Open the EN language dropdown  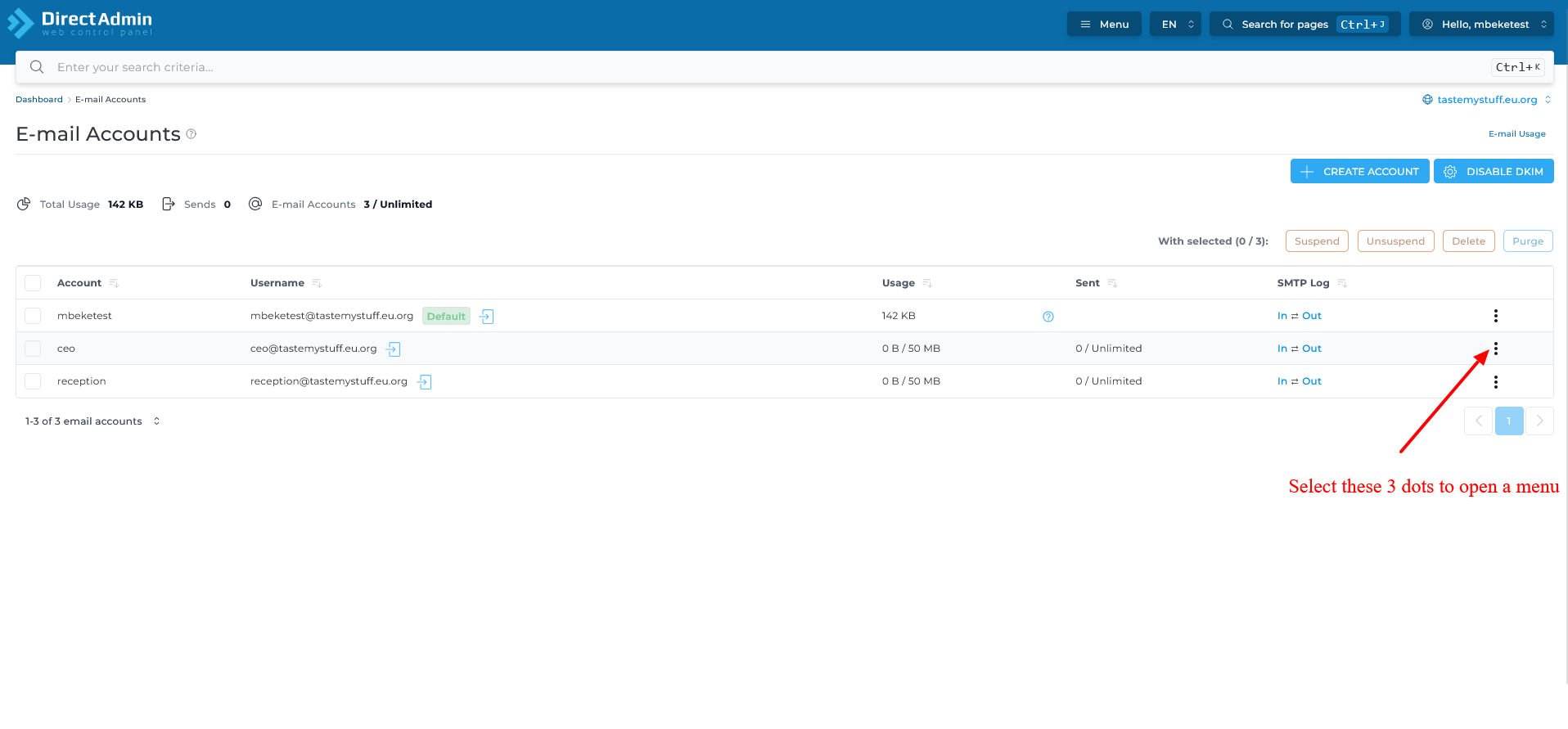[x=1175, y=25]
